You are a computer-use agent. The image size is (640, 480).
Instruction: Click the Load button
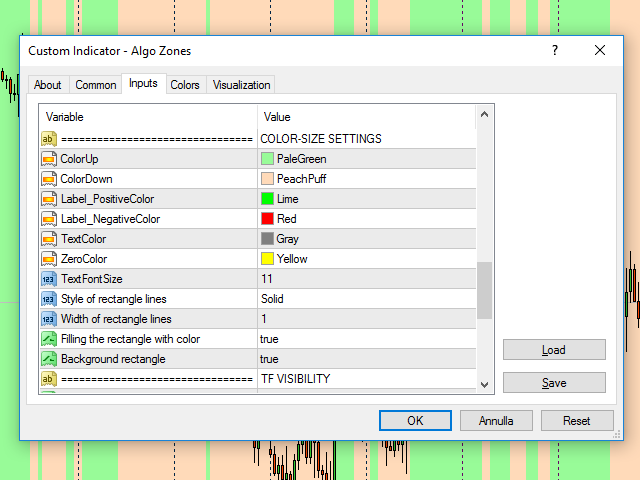click(x=554, y=350)
